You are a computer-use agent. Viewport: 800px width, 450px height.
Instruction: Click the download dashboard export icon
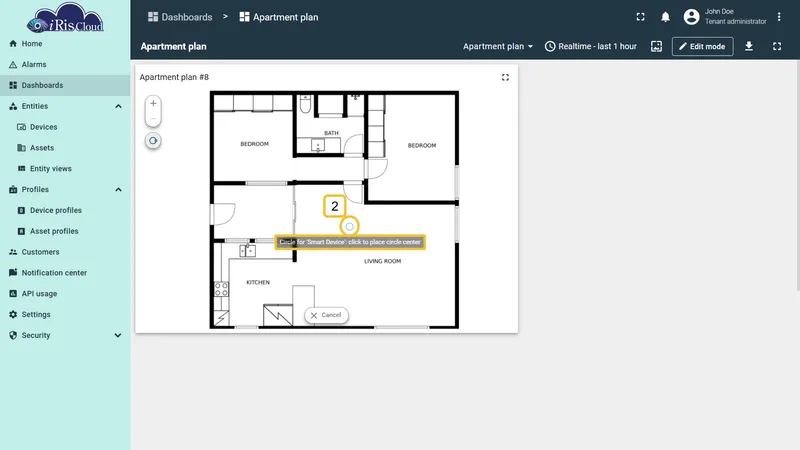tap(749, 46)
